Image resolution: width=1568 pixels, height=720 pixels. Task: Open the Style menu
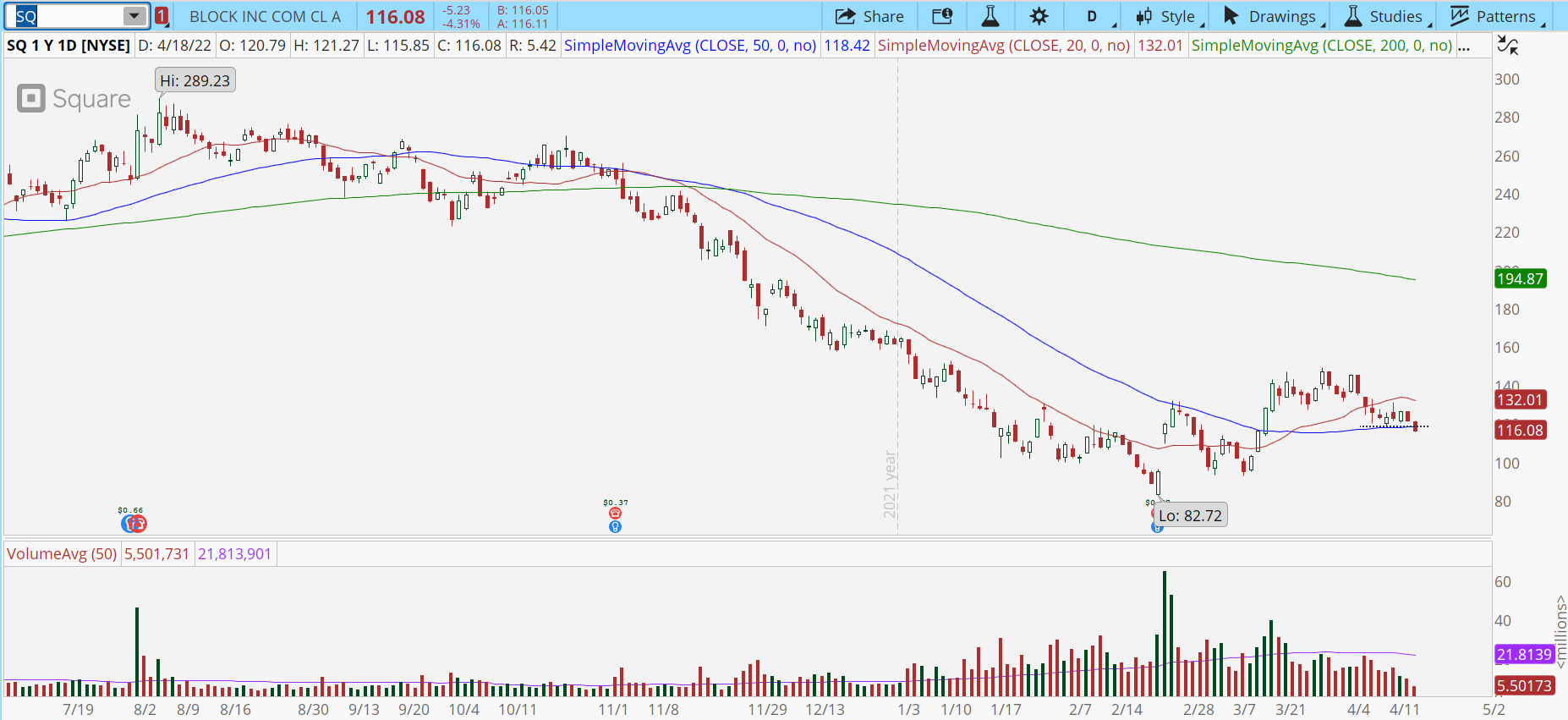tap(1165, 16)
